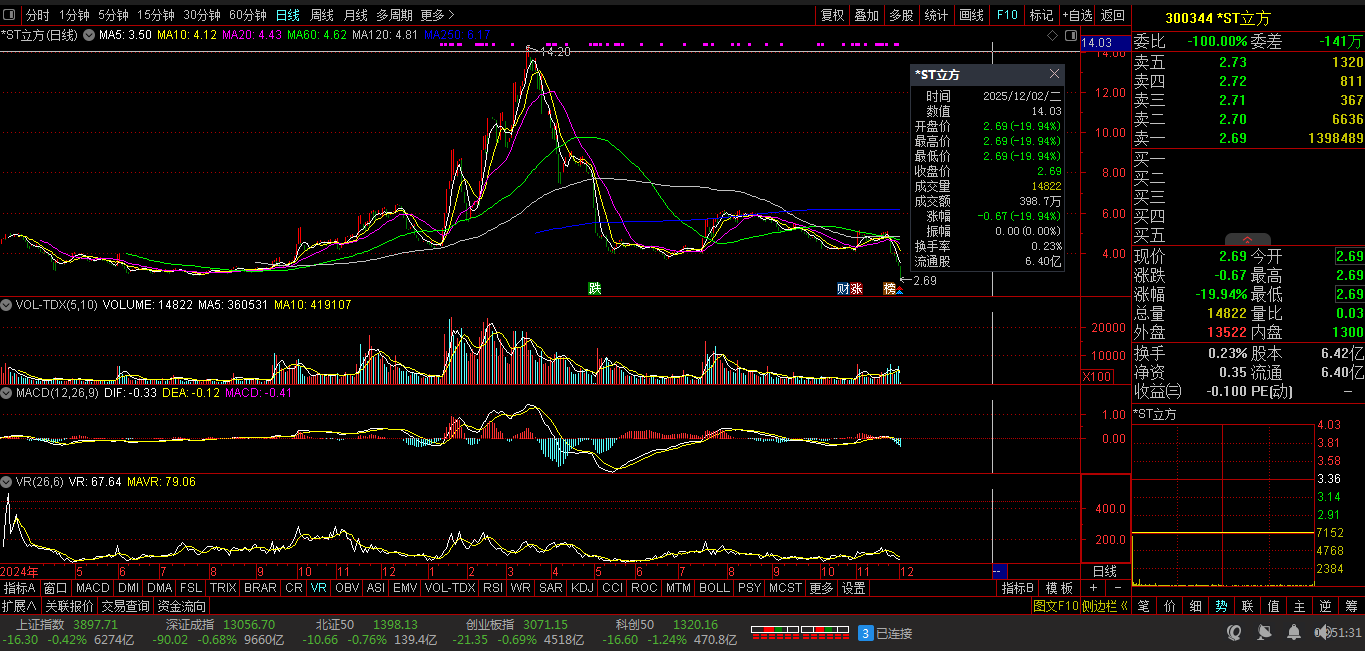Image resolution: width=1365 pixels, height=651 pixels.
Task: Click the plus zoom-in button below 日线
Action: pos(1093,588)
